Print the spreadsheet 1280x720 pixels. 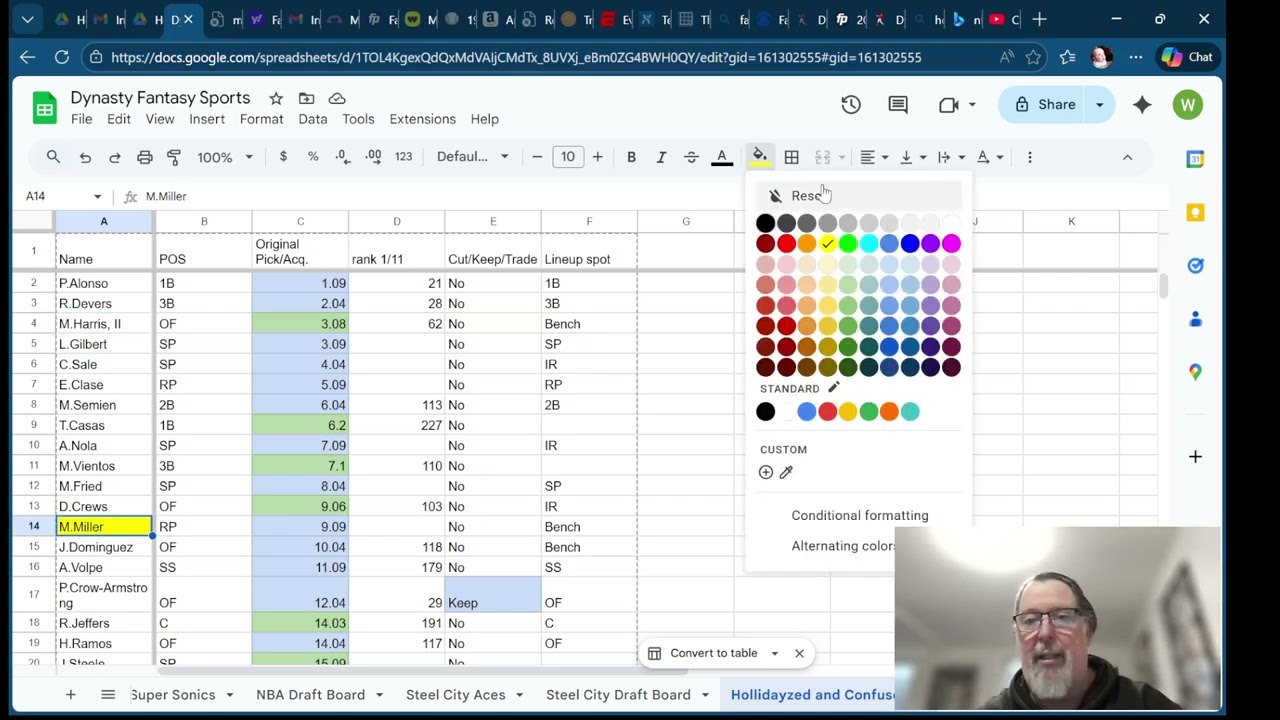pyautogui.click(x=145, y=157)
